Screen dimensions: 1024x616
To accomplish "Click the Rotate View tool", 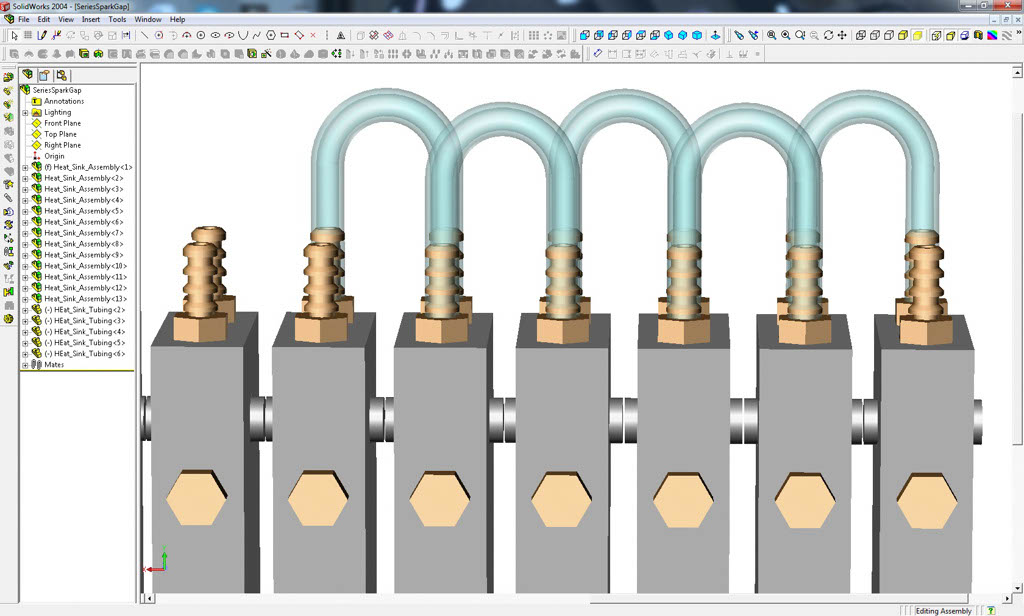I will pos(829,35).
